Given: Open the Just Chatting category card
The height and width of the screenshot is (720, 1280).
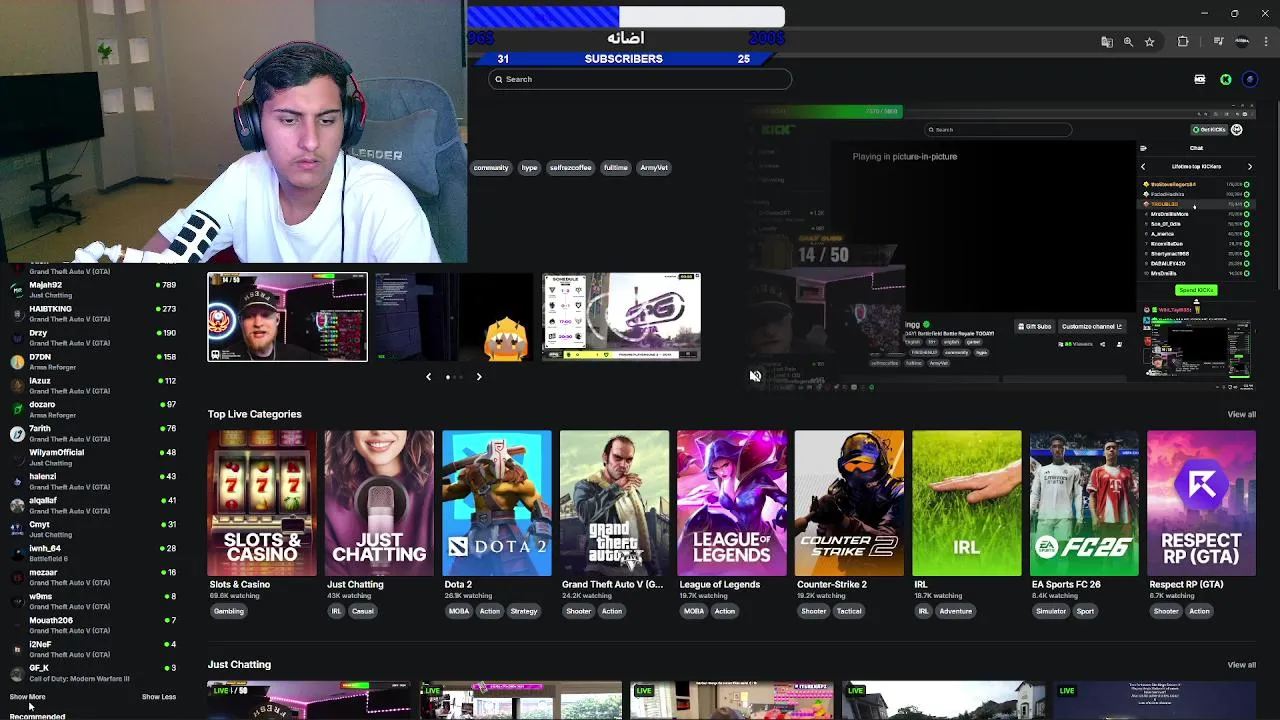Looking at the screenshot, I should click(379, 503).
